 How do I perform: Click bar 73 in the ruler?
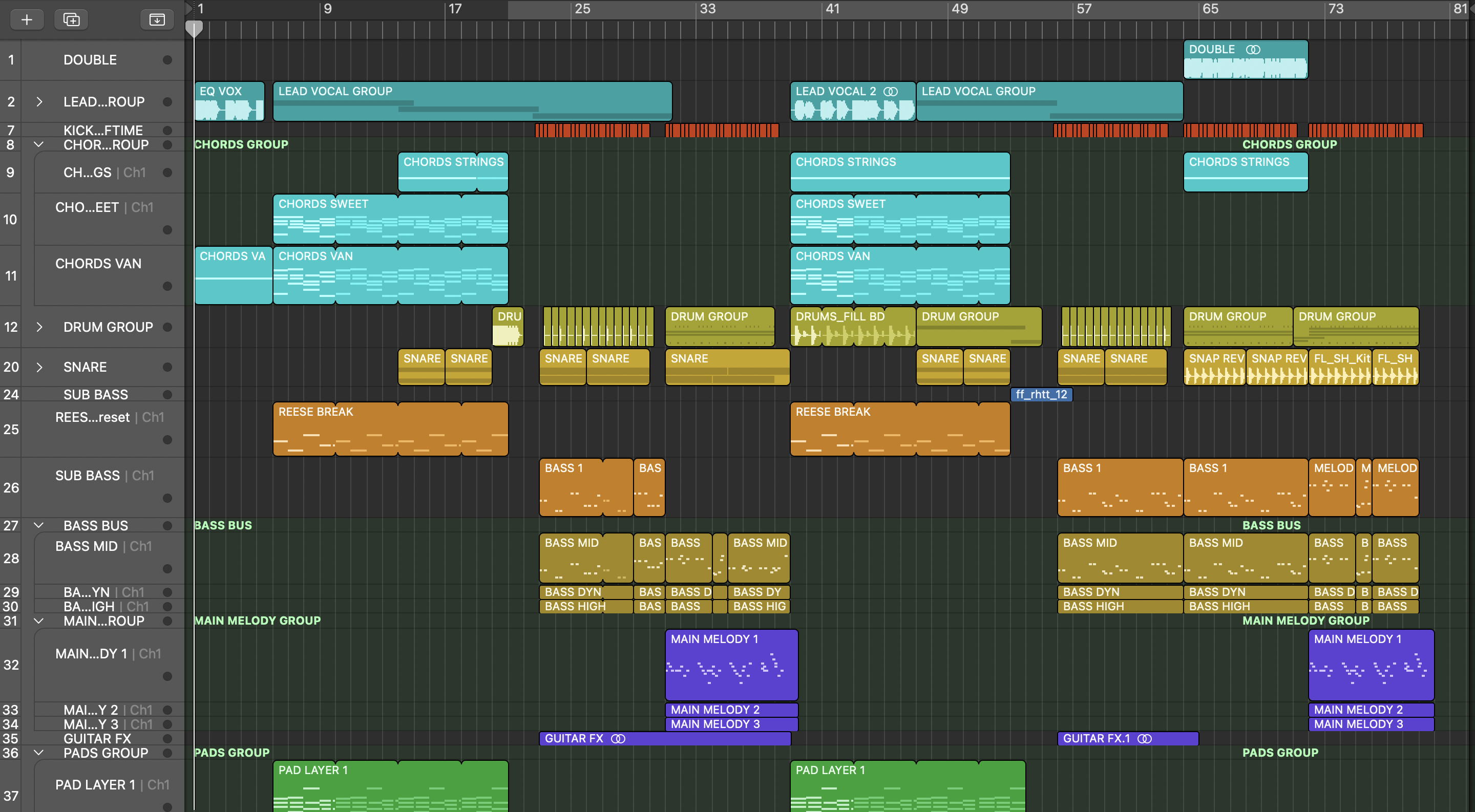point(1336,9)
